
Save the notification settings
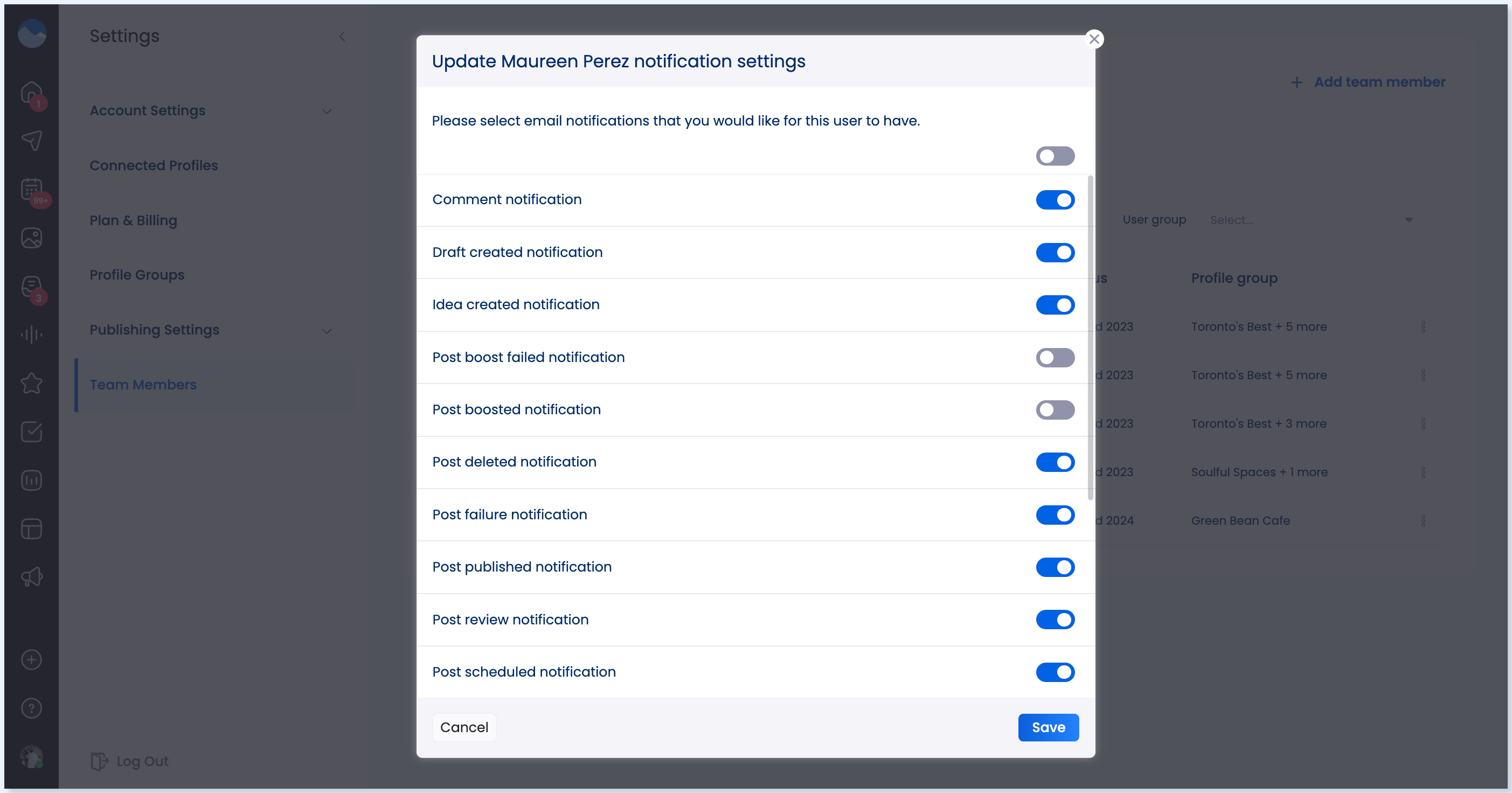click(1048, 727)
